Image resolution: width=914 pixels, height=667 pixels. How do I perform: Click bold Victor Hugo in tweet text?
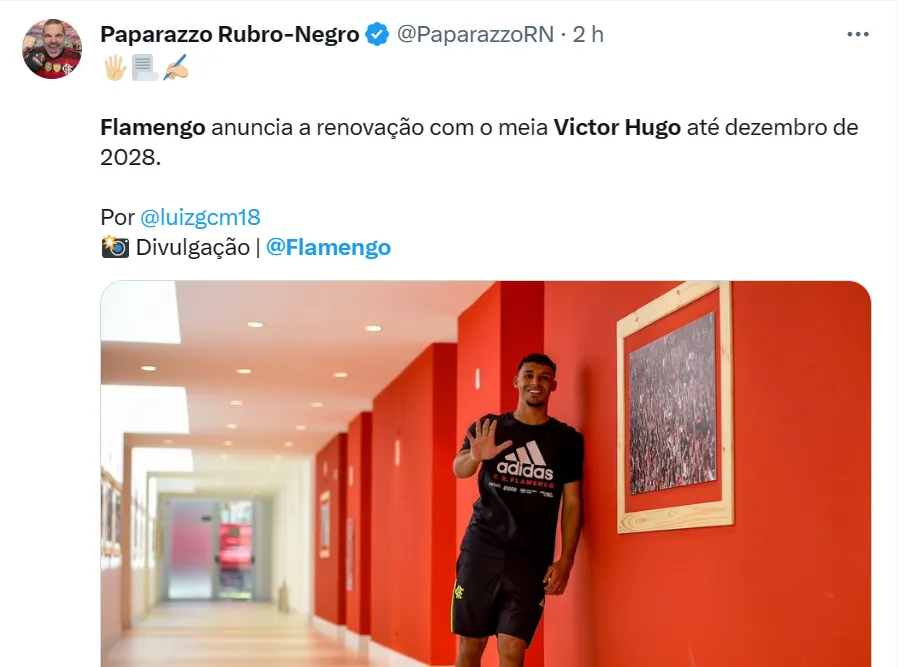point(617,127)
